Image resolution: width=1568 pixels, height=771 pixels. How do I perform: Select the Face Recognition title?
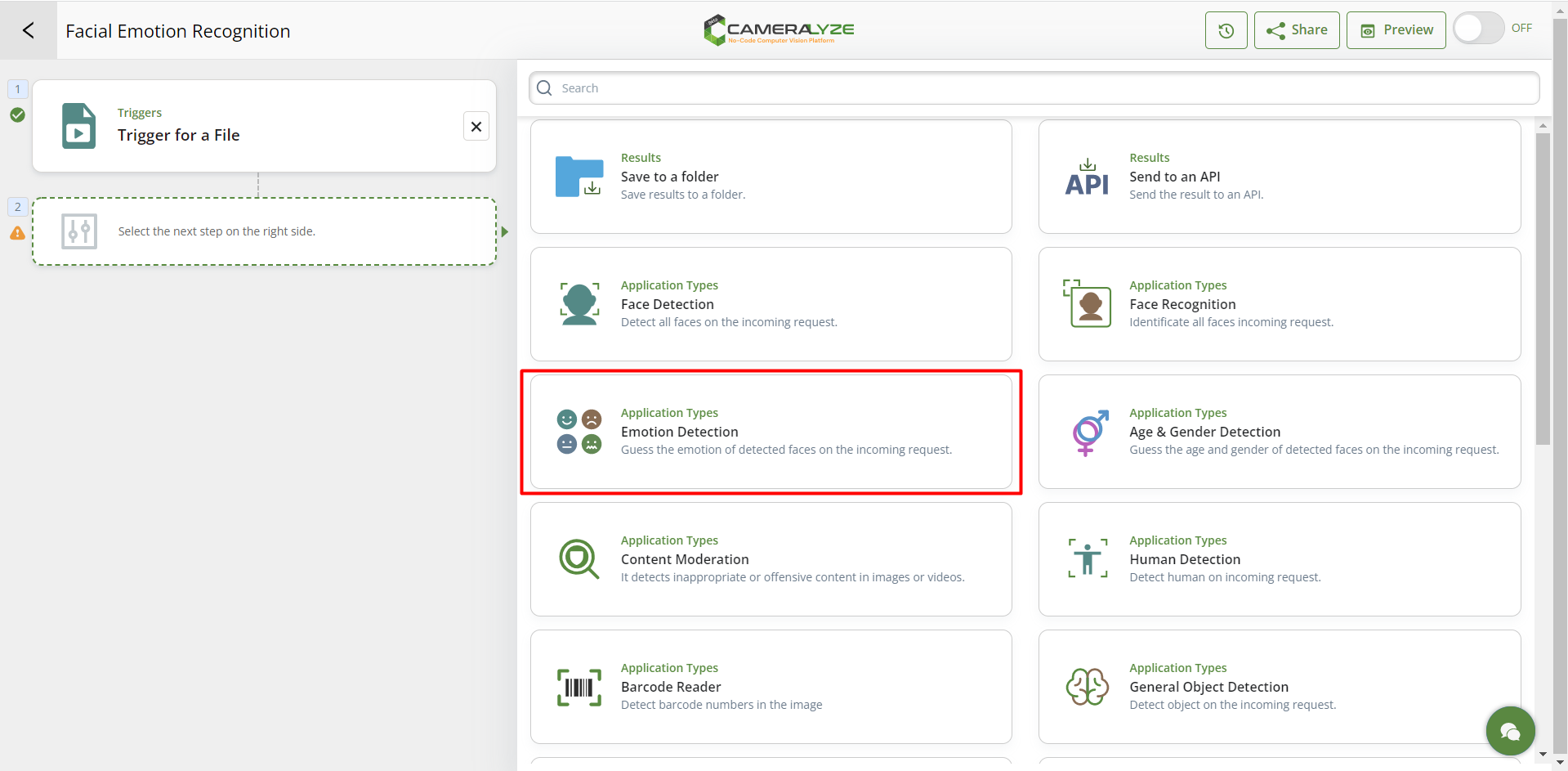[1182, 304]
